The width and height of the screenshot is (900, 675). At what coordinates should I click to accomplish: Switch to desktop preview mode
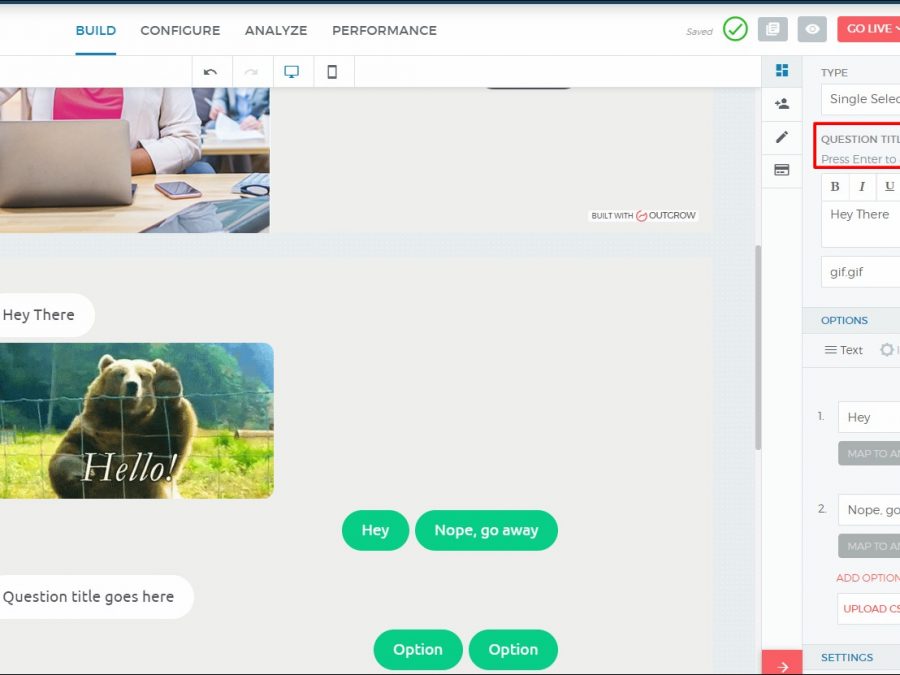point(292,72)
